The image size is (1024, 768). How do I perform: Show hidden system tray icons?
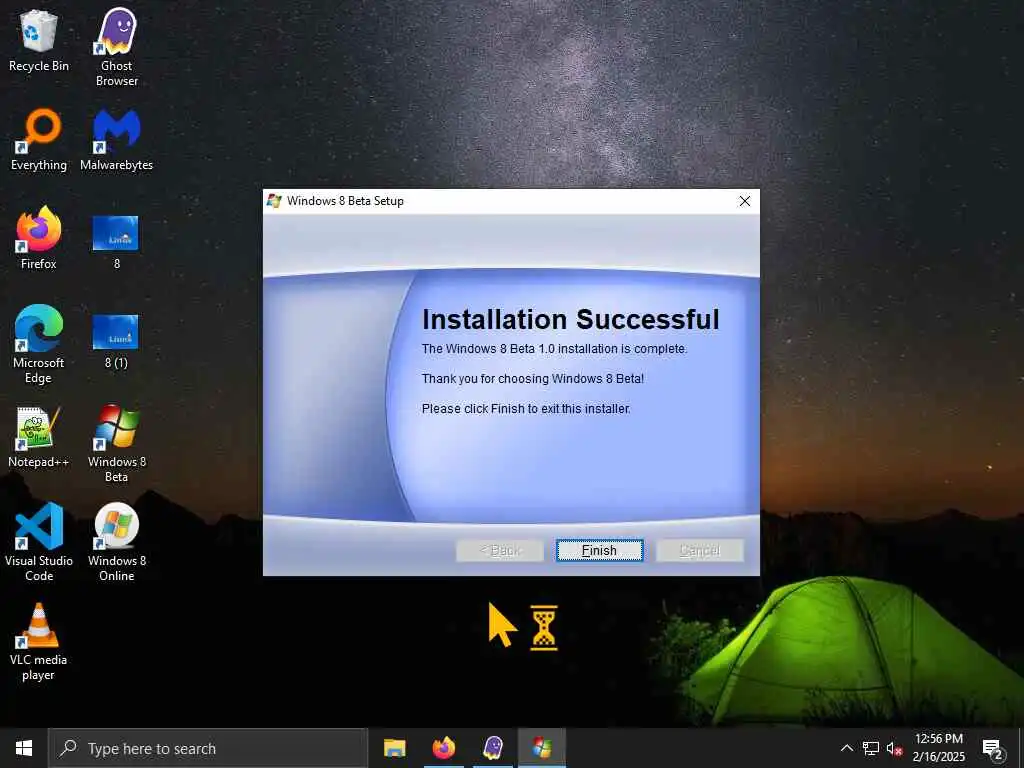tap(846, 748)
